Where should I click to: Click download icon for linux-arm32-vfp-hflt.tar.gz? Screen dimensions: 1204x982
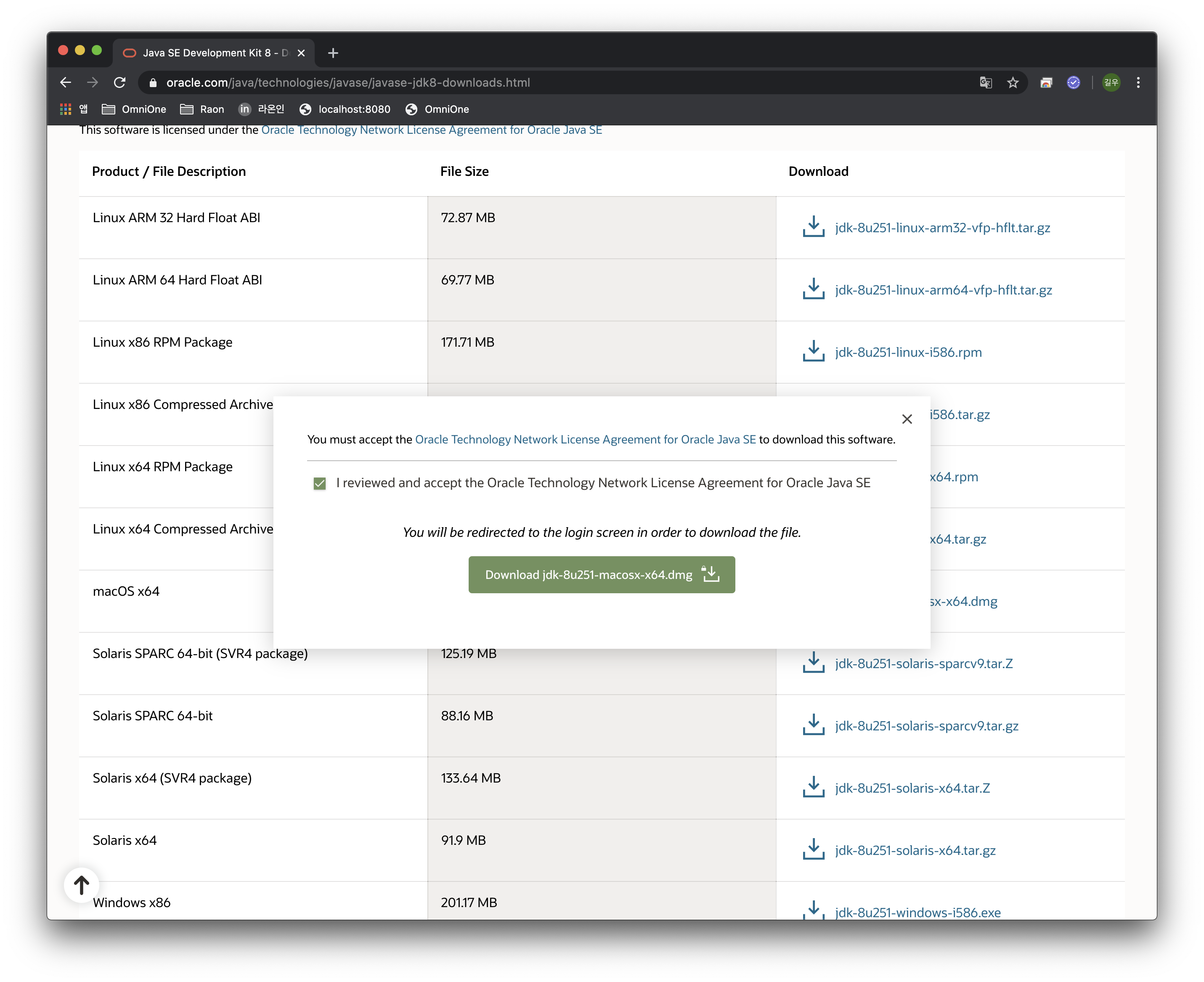(813, 227)
